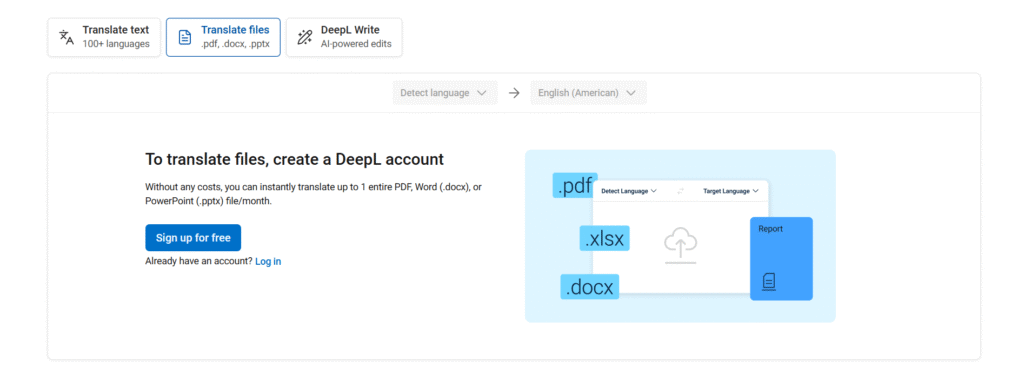The height and width of the screenshot is (382, 1024).
Task: Open the Translate text tab
Action: [104, 37]
